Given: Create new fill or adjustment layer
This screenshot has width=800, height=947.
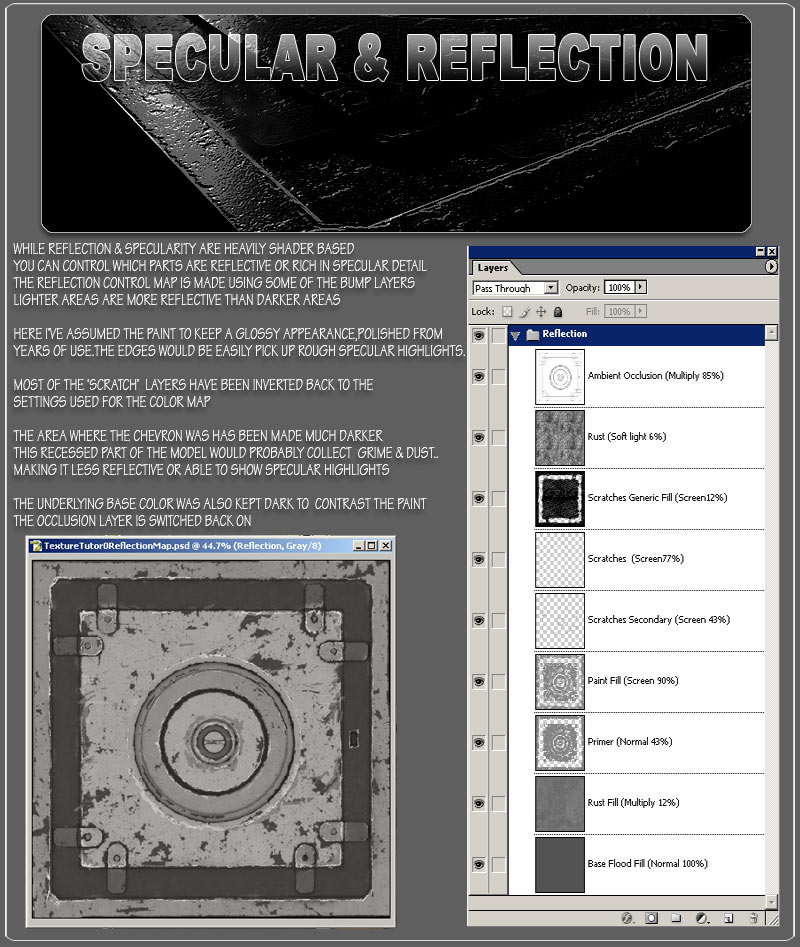Looking at the screenshot, I should (x=702, y=918).
